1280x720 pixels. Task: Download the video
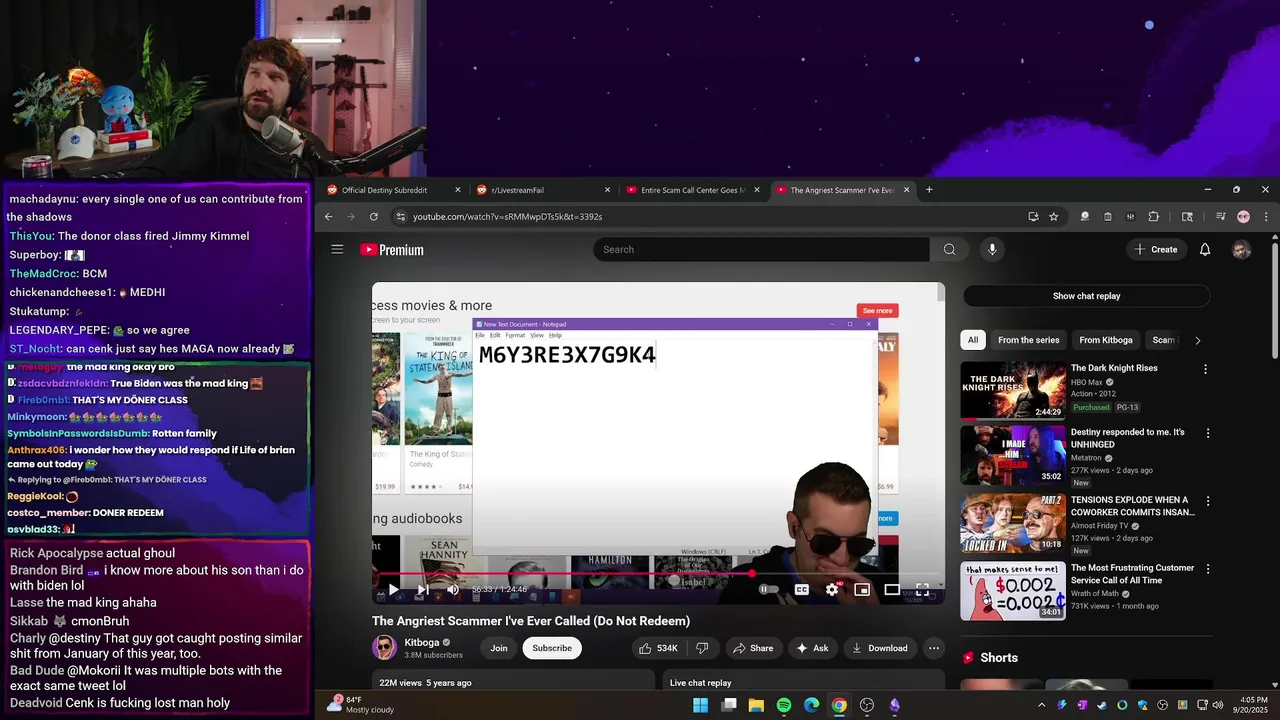point(880,648)
